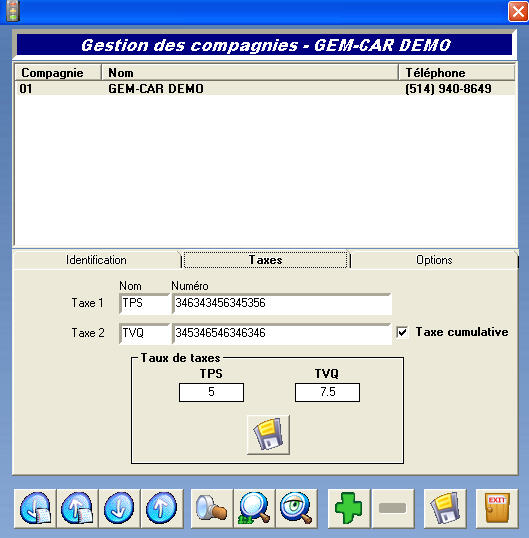Screen dimensions: 529x538
Task: Click the Taxe 2 name field TVQ
Action: point(144,333)
